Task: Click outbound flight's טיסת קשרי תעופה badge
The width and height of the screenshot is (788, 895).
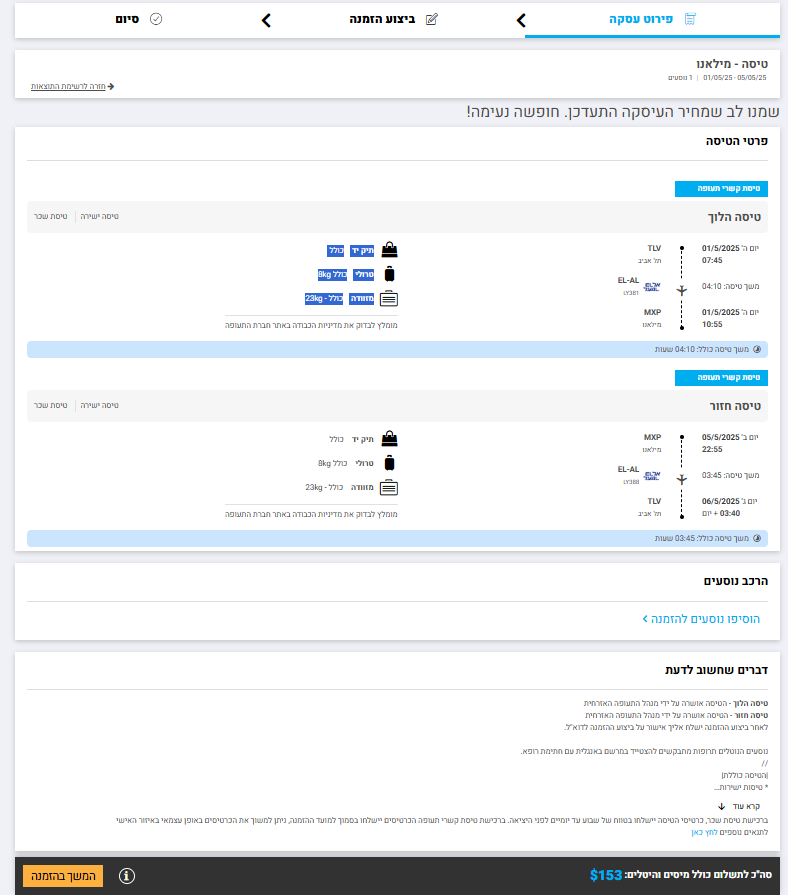Action: click(721, 189)
